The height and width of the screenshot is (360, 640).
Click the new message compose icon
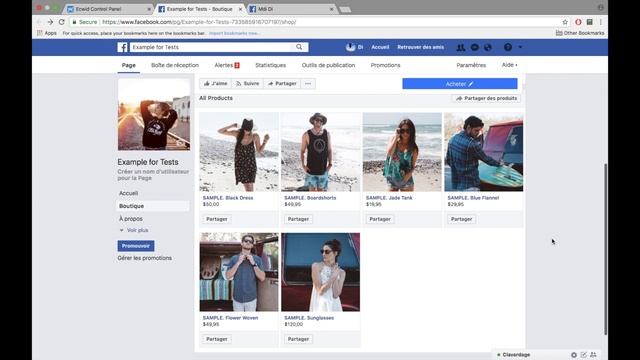[584, 355]
